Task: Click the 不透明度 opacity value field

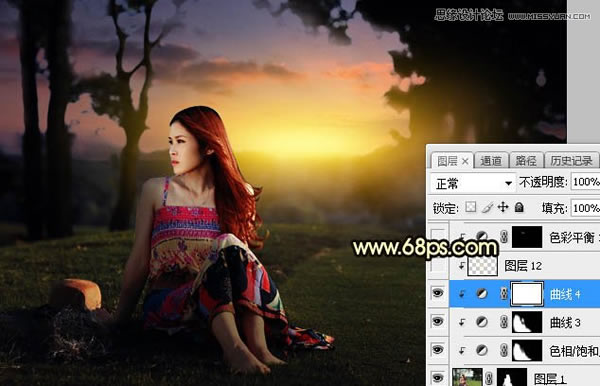Action: [x=585, y=182]
